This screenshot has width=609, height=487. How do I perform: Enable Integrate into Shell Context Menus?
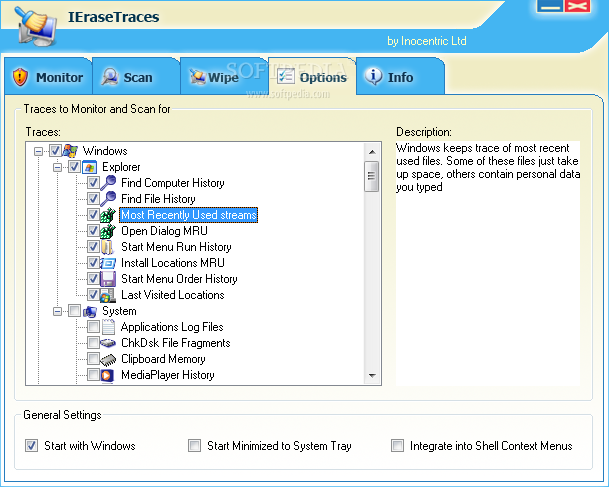397,445
